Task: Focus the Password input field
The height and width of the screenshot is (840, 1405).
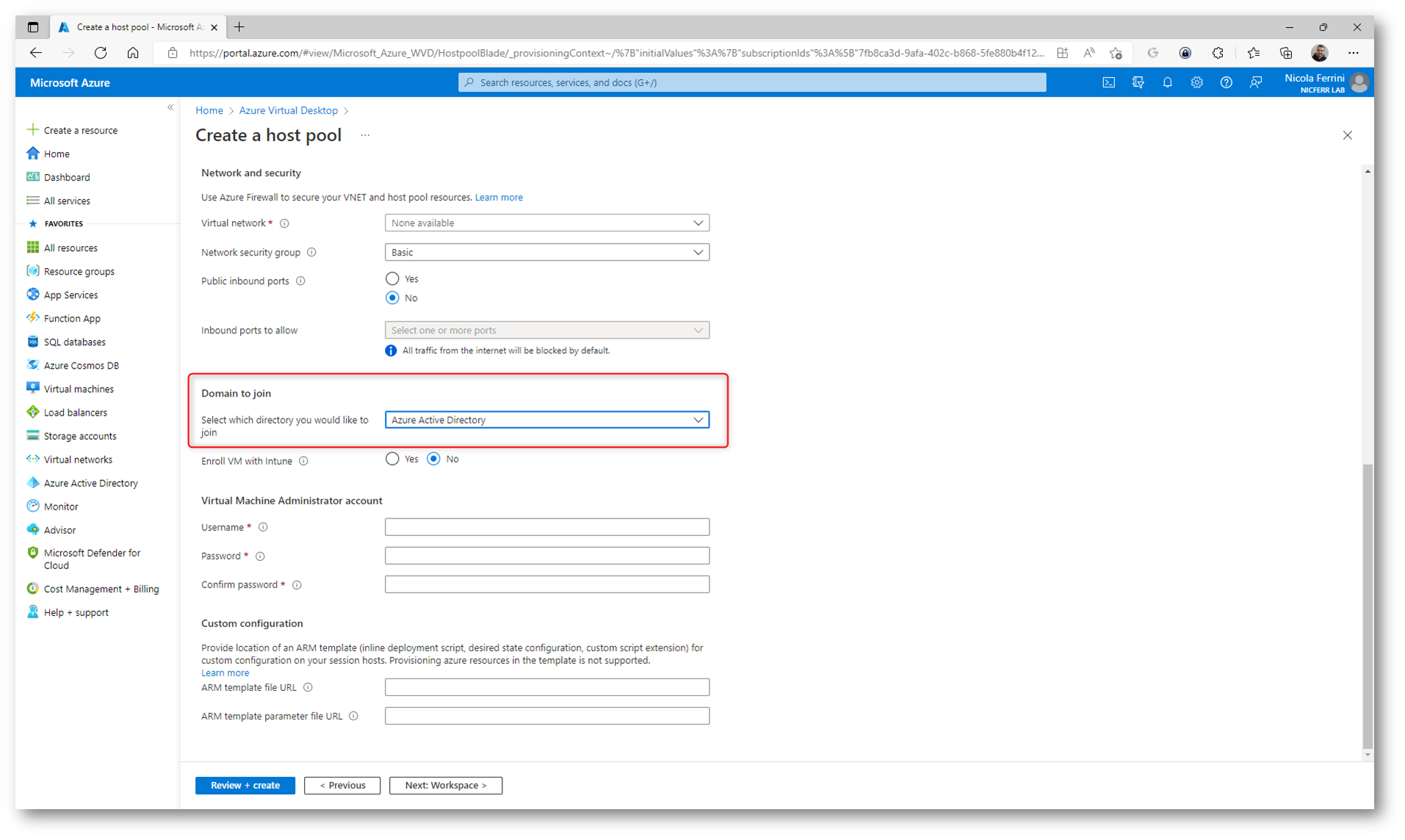Action: [547, 556]
